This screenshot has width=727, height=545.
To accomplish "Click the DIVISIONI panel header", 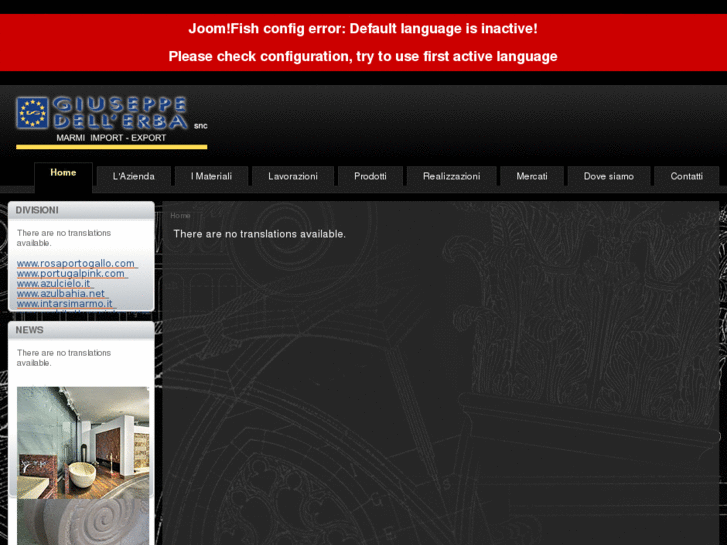I will point(81,210).
